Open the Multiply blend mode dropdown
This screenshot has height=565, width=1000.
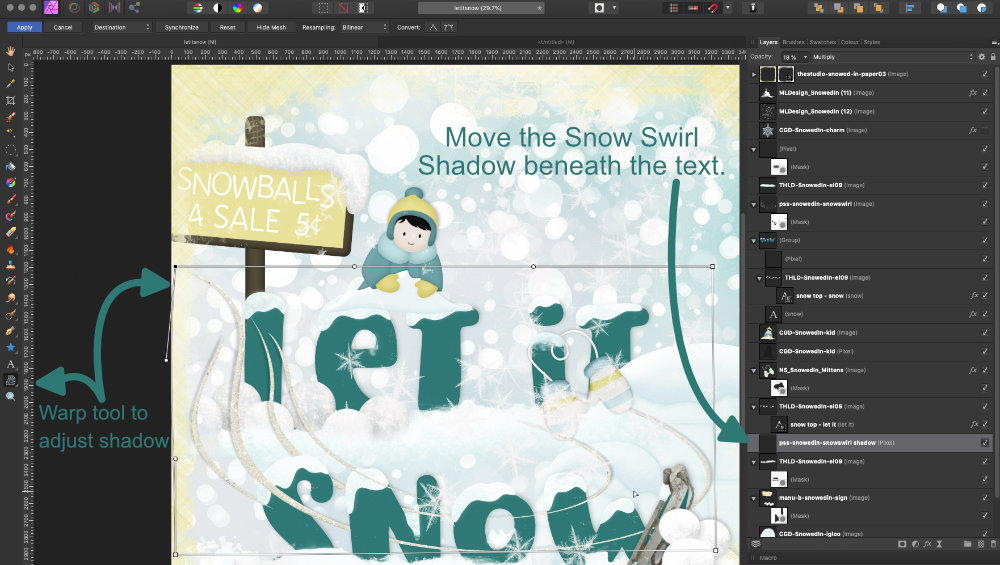[x=893, y=57]
